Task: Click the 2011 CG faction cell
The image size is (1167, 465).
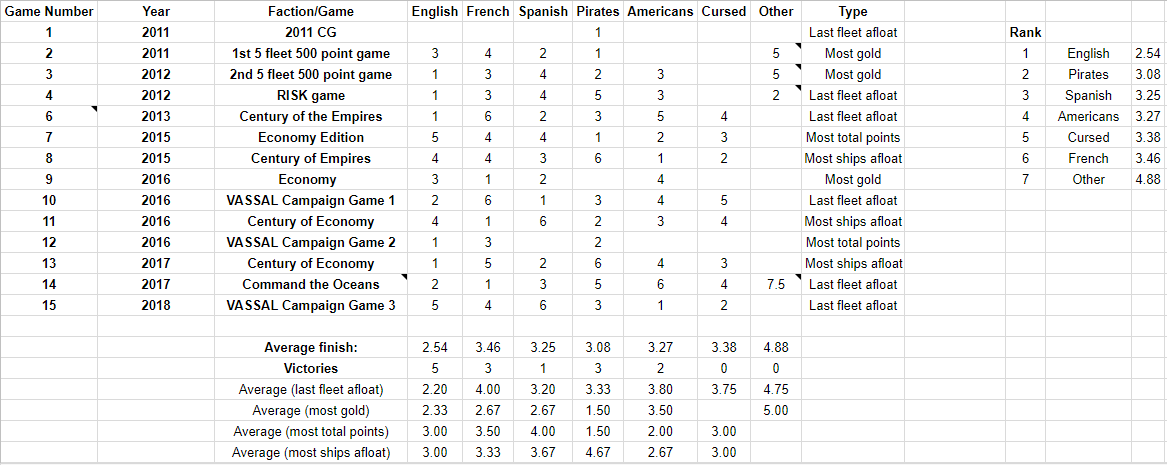Action: tap(311, 33)
